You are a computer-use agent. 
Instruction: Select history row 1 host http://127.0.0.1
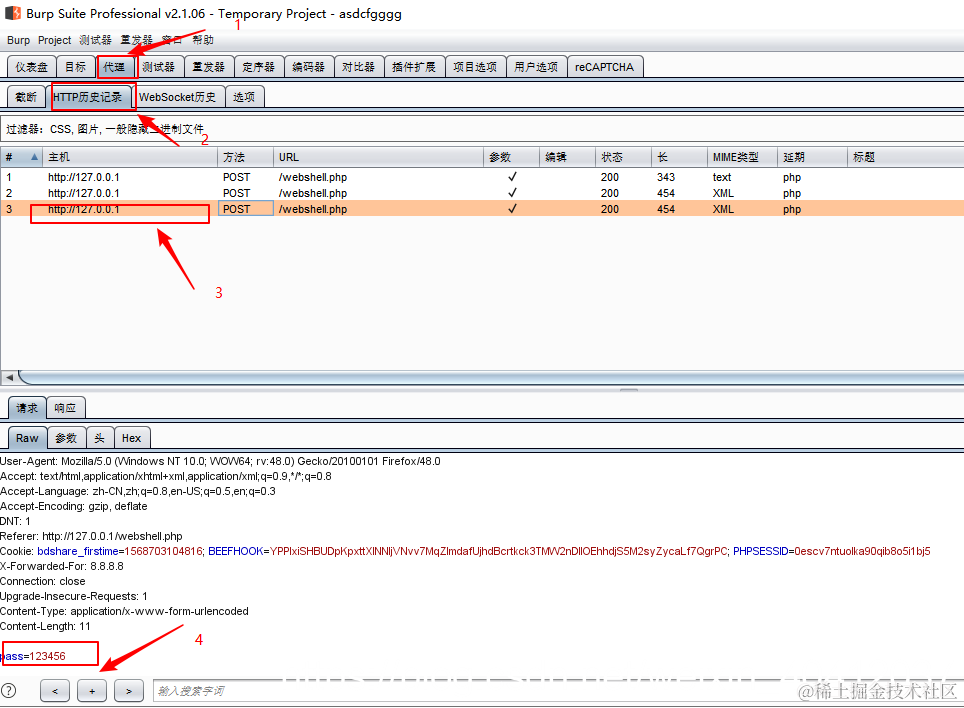[x=84, y=177]
